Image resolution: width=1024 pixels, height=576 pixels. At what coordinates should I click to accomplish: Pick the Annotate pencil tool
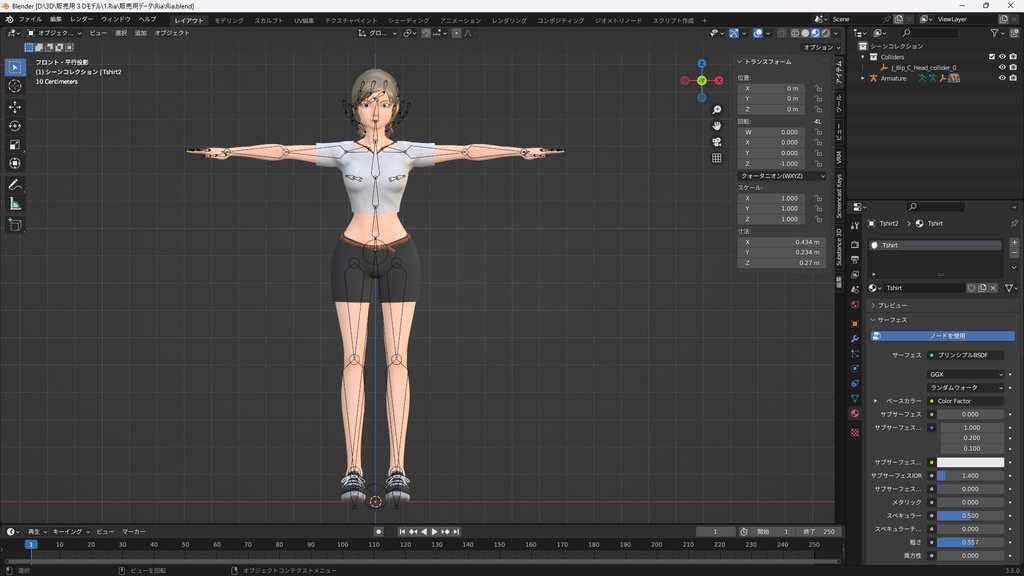click(x=15, y=185)
